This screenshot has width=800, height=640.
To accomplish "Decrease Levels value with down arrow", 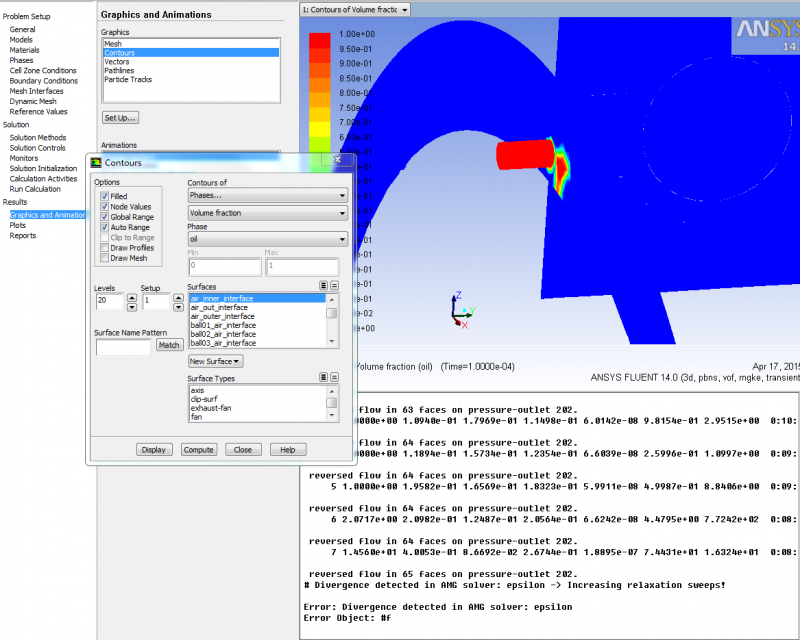I will (132, 307).
